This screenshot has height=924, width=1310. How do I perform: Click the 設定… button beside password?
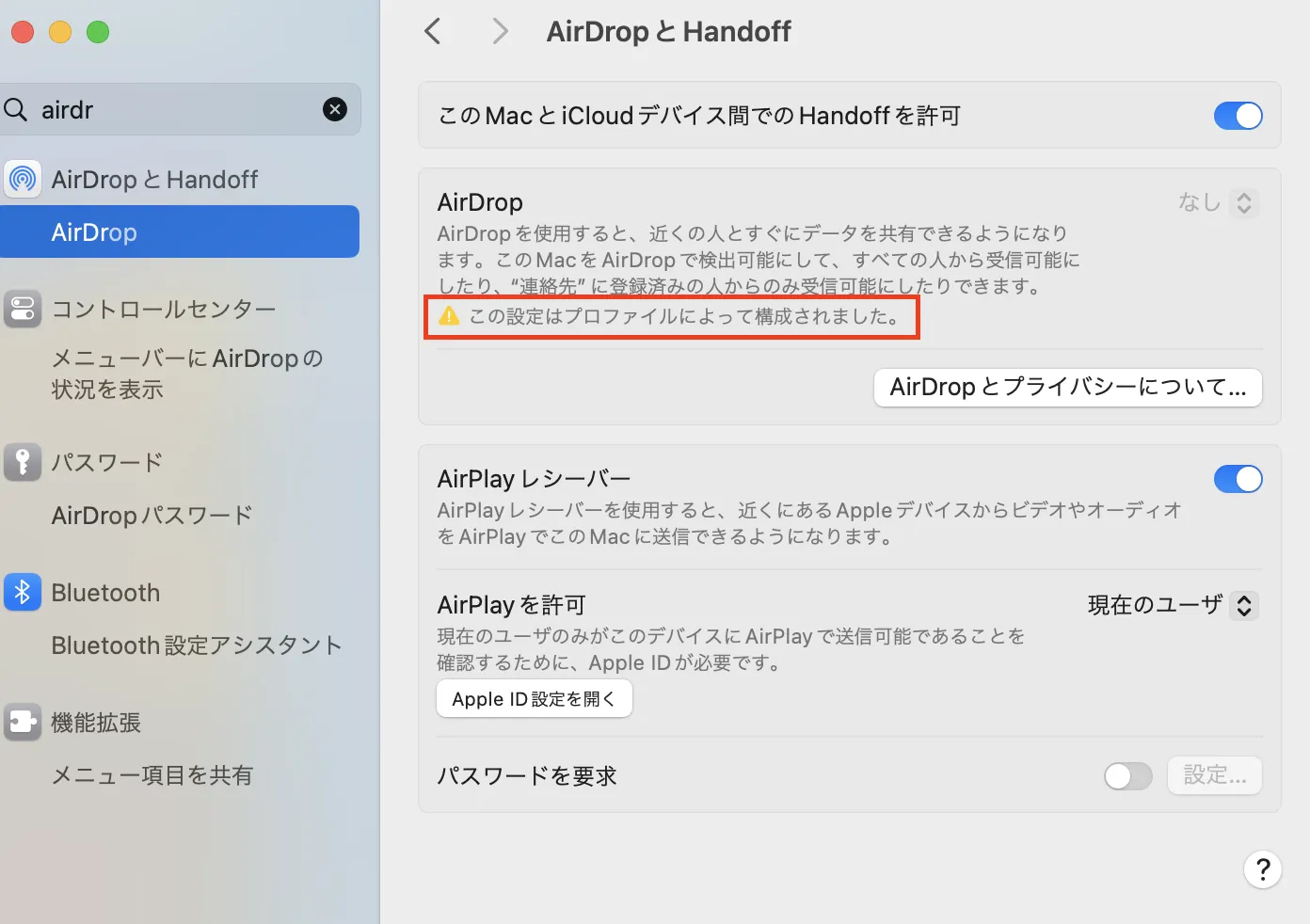(x=1215, y=775)
